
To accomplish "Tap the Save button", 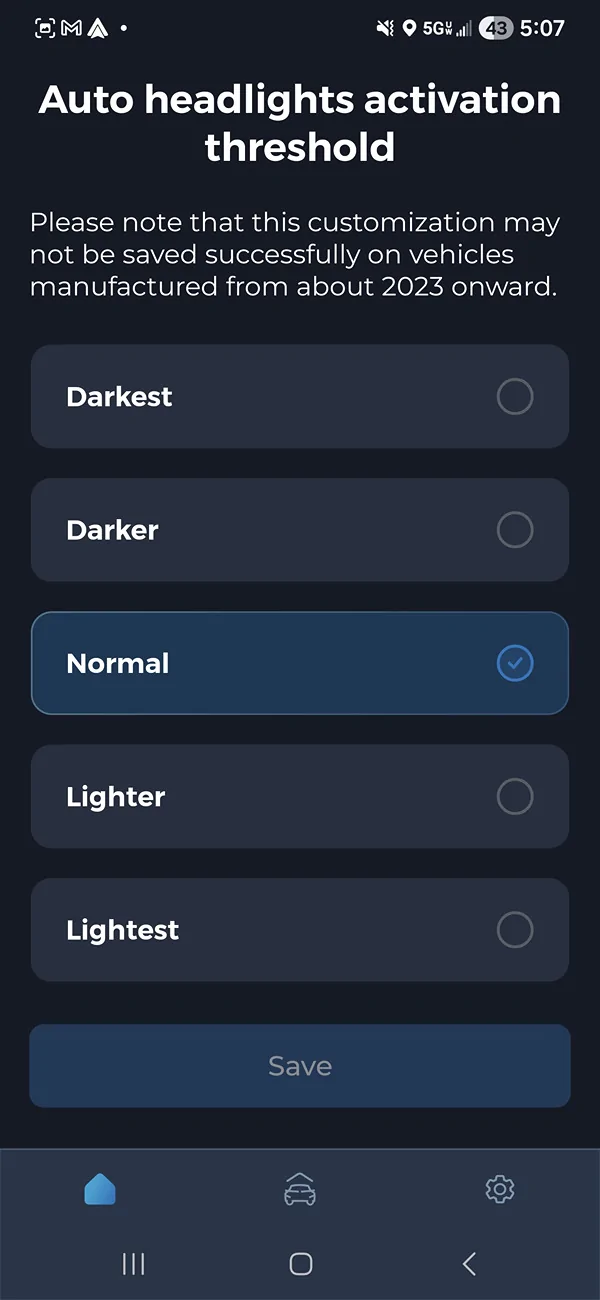I will (300, 1065).
